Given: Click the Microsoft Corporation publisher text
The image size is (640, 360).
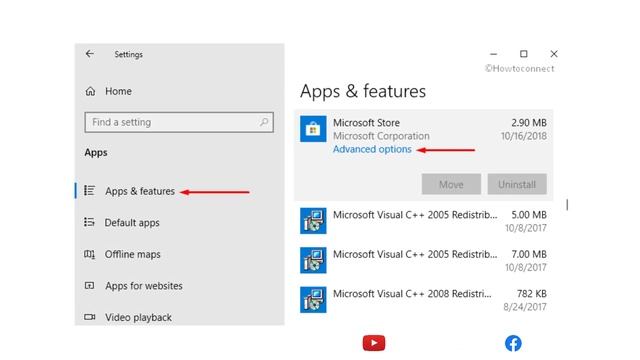Looking at the screenshot, I should 381,136.
